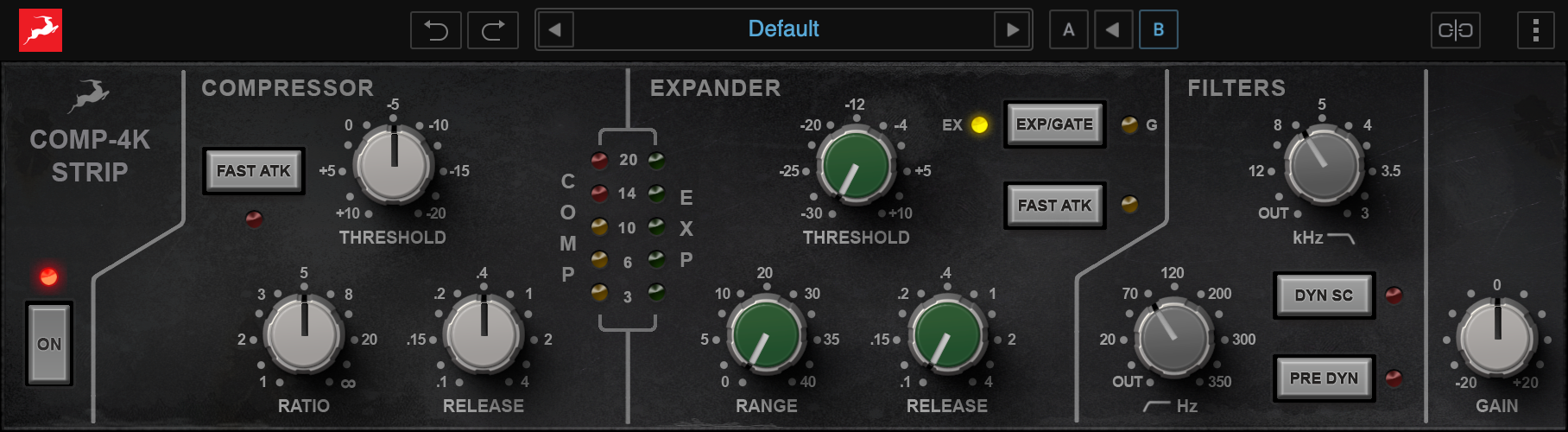Toggle the EXP/GATE mode switch
This screenshot has height=432, width=1568.
1054,124
